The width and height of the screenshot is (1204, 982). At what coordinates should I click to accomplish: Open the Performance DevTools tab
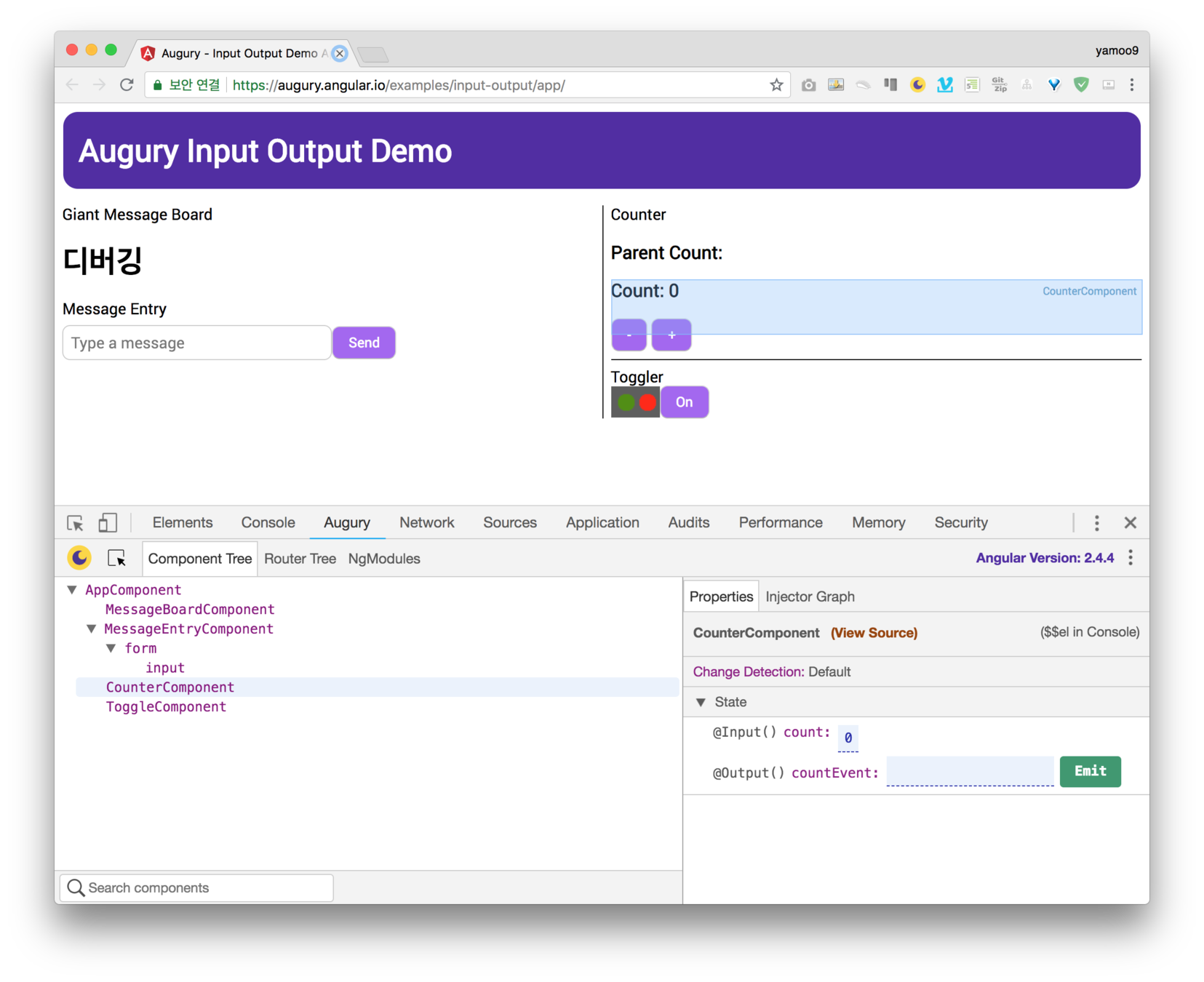coord(781,523)
